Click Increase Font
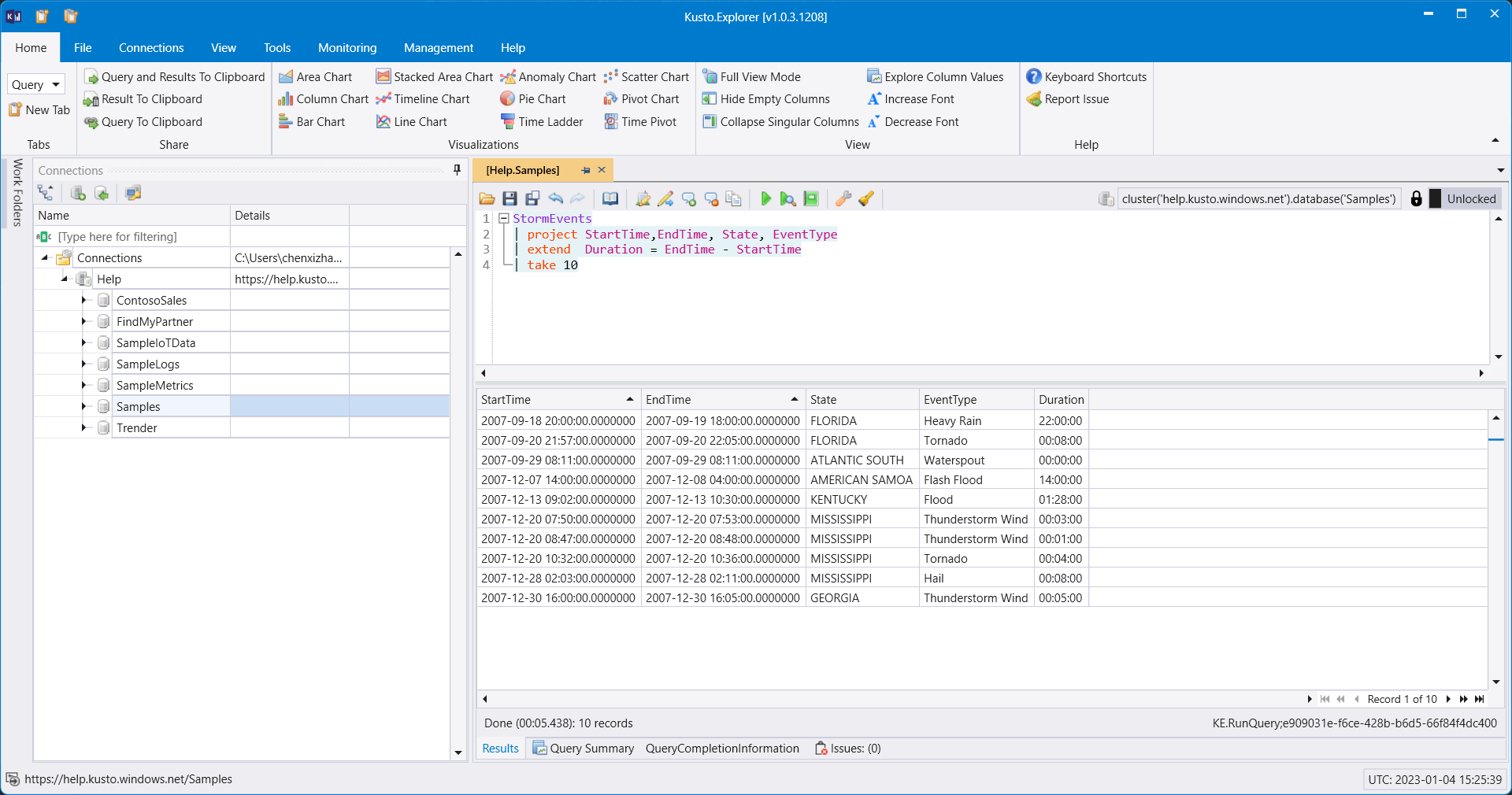Viewport: 1512px width, 795px height. point(910,99)
